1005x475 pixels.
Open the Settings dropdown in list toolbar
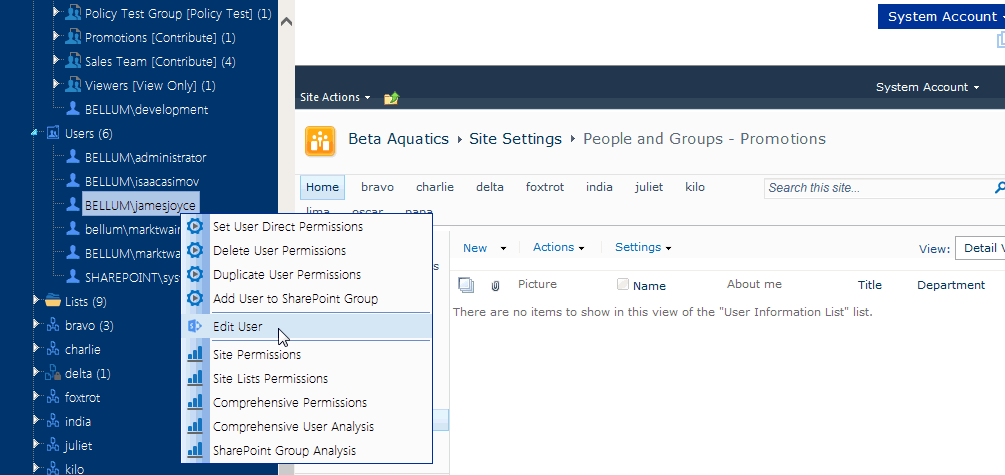point(642,248)
